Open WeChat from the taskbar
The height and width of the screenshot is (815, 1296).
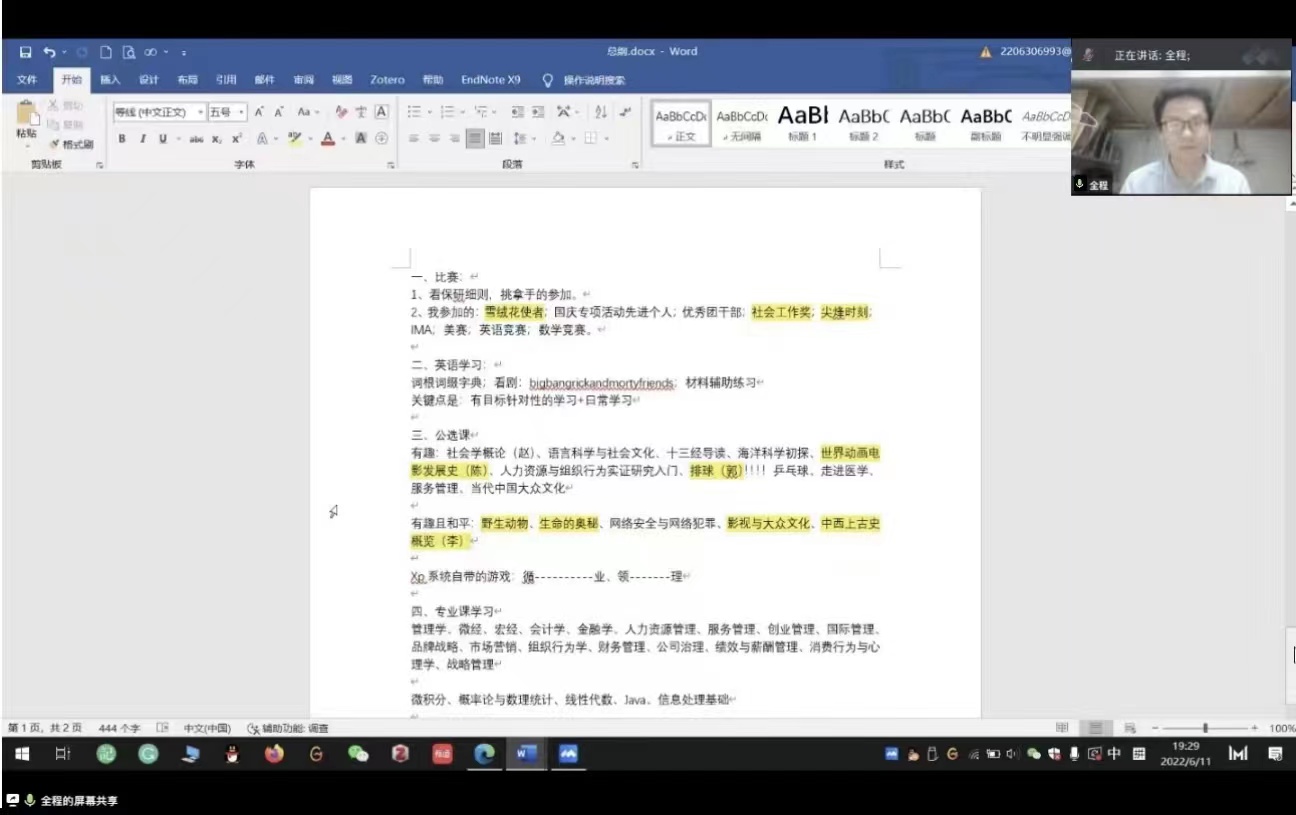click(x=358, y=754)
